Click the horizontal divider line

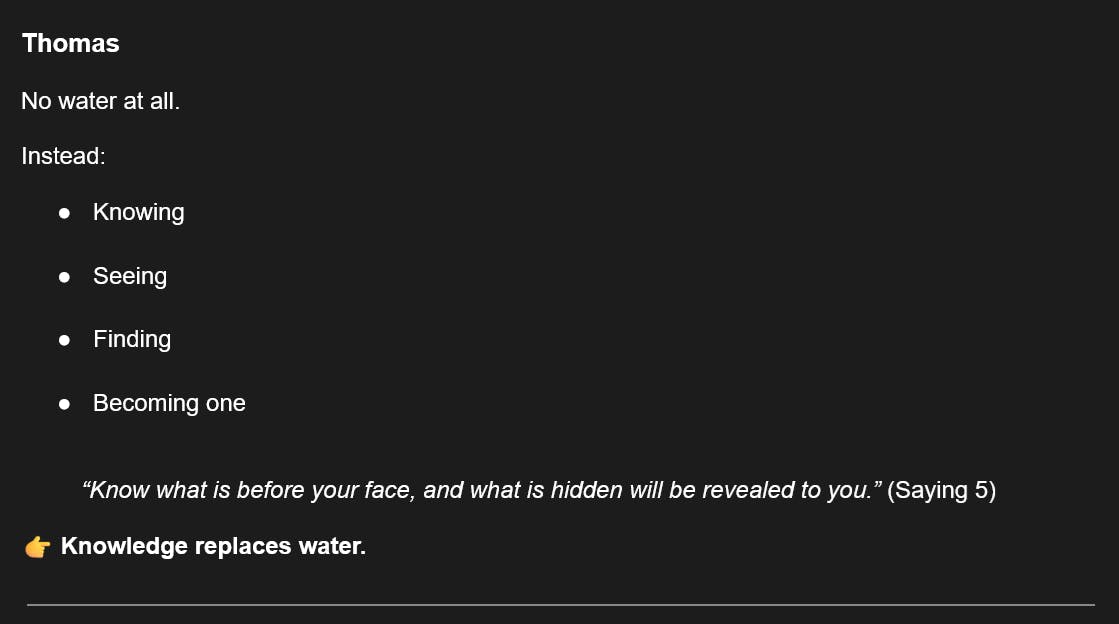pyautogui.click(x=560, y=605)
